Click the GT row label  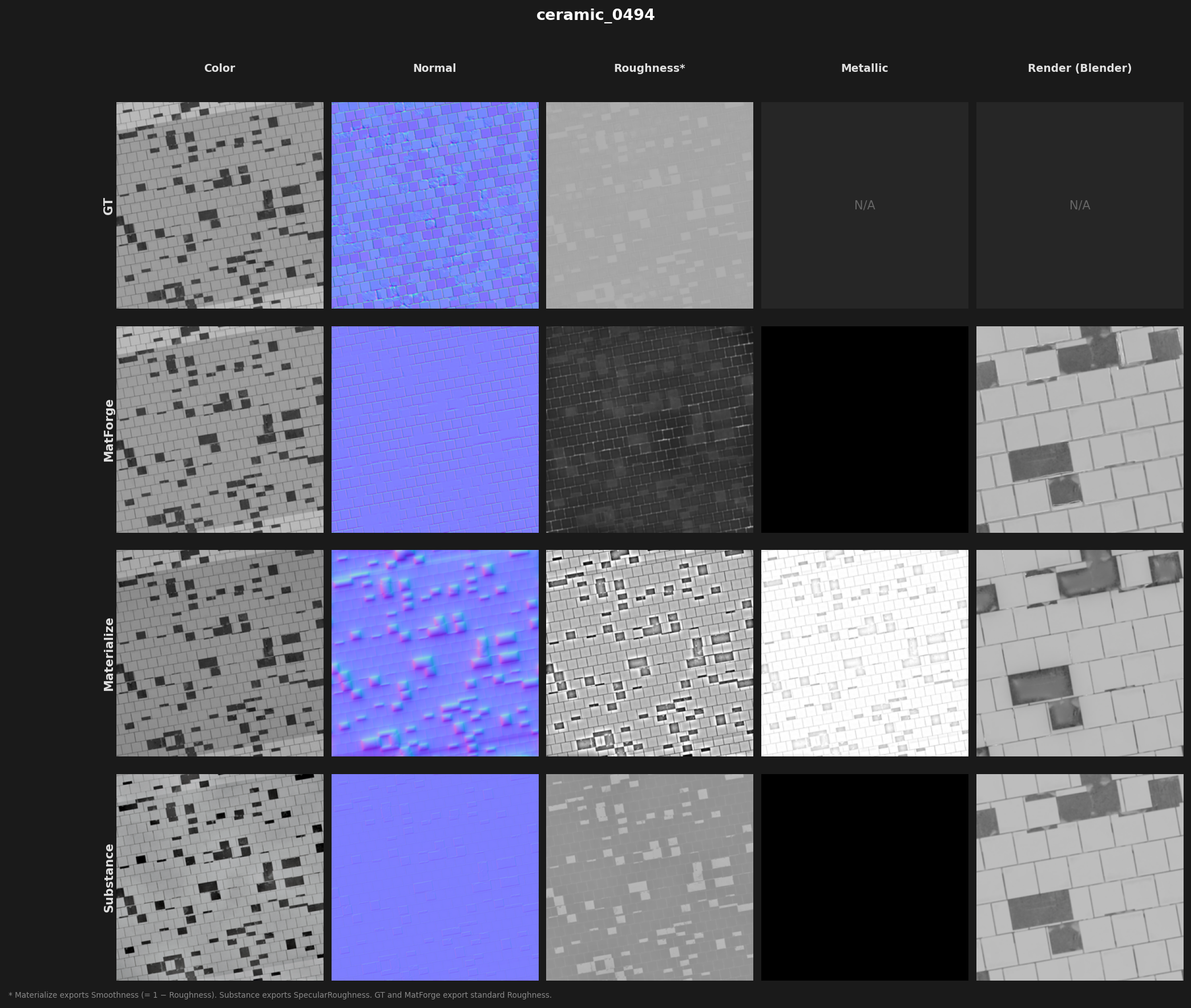(x=108, y=207)
